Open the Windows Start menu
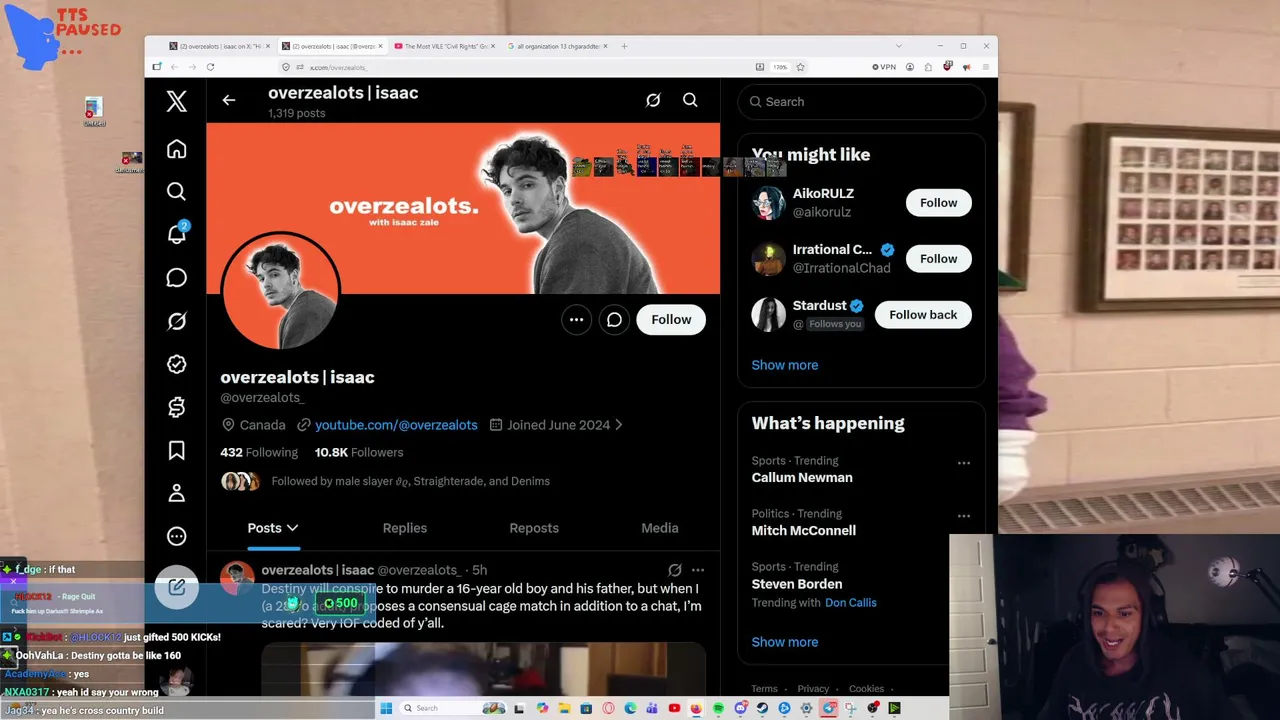Viewport: 1280px width, 720px height. click(386, 708)
